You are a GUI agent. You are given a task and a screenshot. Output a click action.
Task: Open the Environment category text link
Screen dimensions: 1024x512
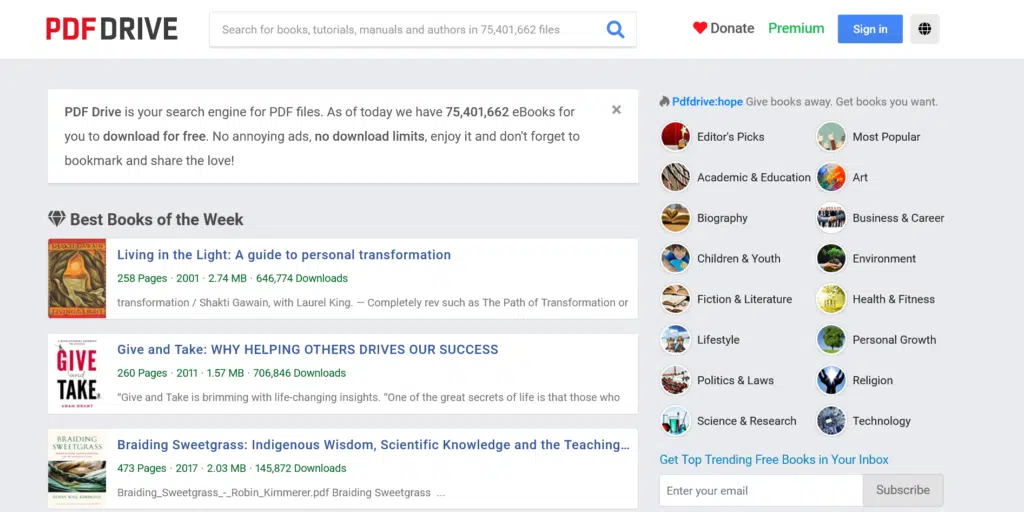pyautogui.click(x=884, y=259)
